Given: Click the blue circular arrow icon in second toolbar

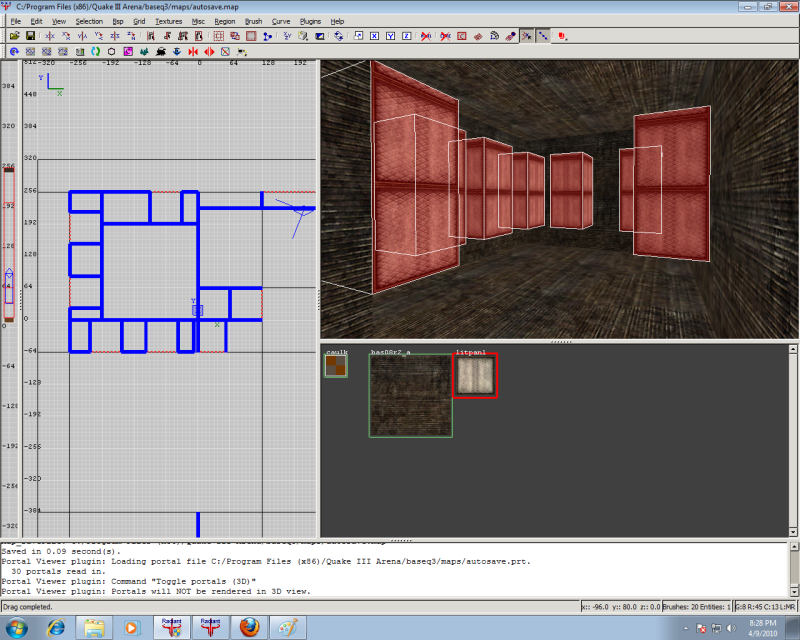Looking at the screenshot, I should [14, 52].
